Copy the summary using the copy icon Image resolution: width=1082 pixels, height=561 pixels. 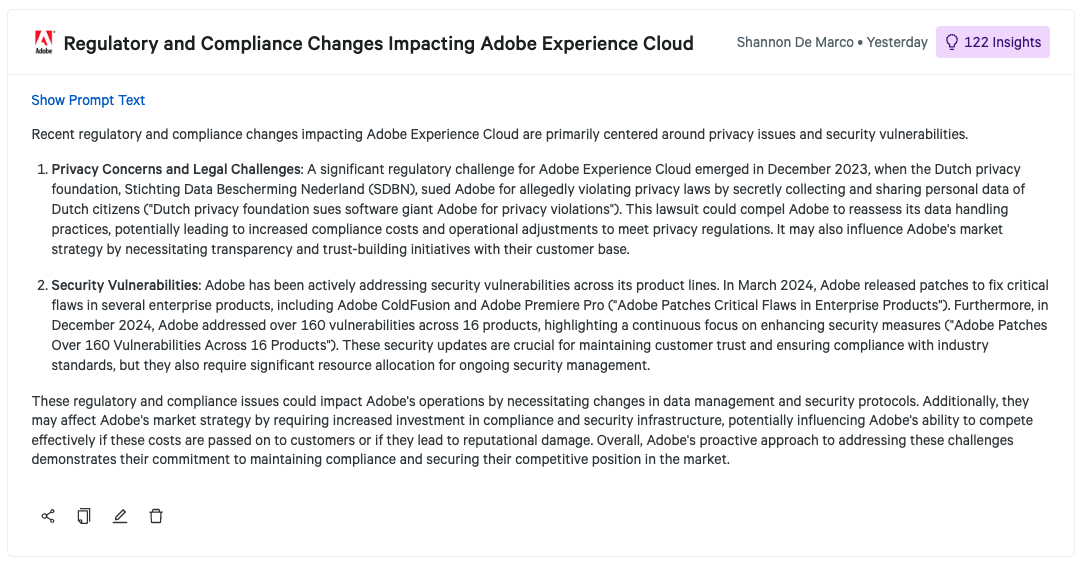point(84,516)
